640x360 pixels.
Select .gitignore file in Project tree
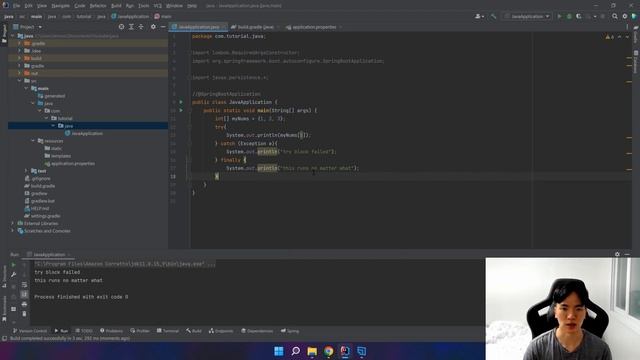tap(38, 178)
